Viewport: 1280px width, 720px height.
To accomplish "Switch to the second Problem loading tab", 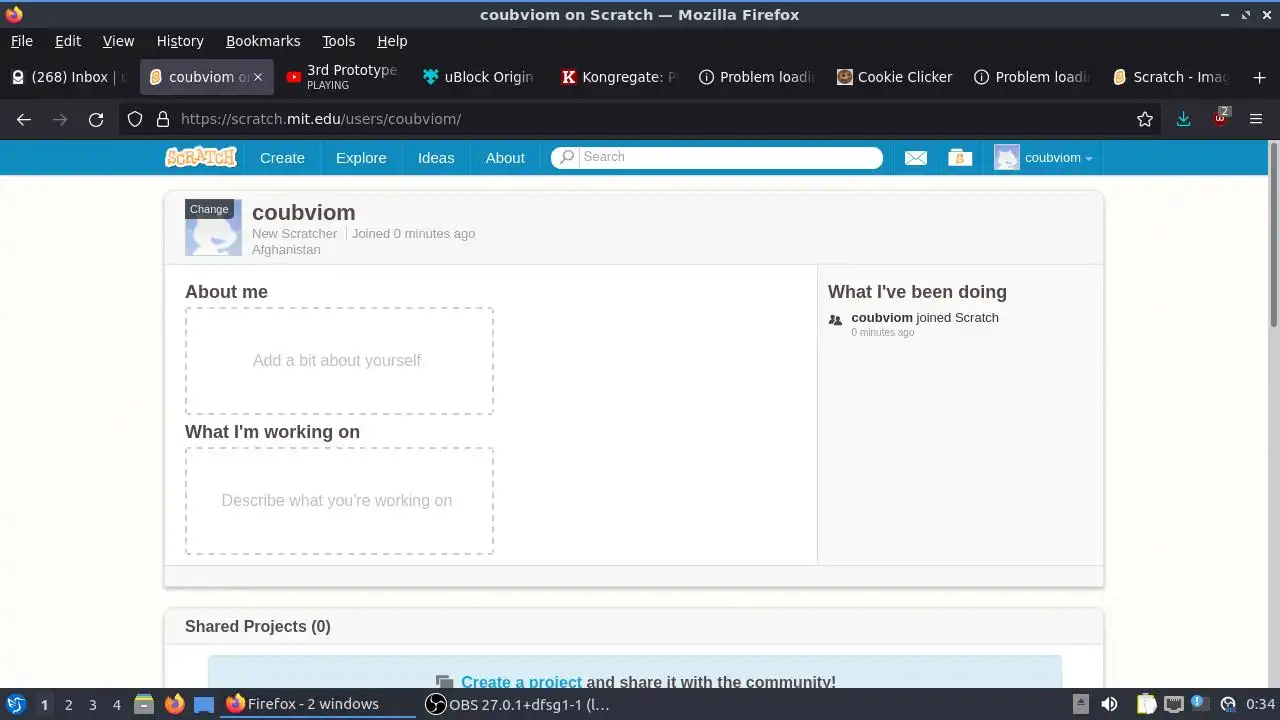I will (1032, 77).
